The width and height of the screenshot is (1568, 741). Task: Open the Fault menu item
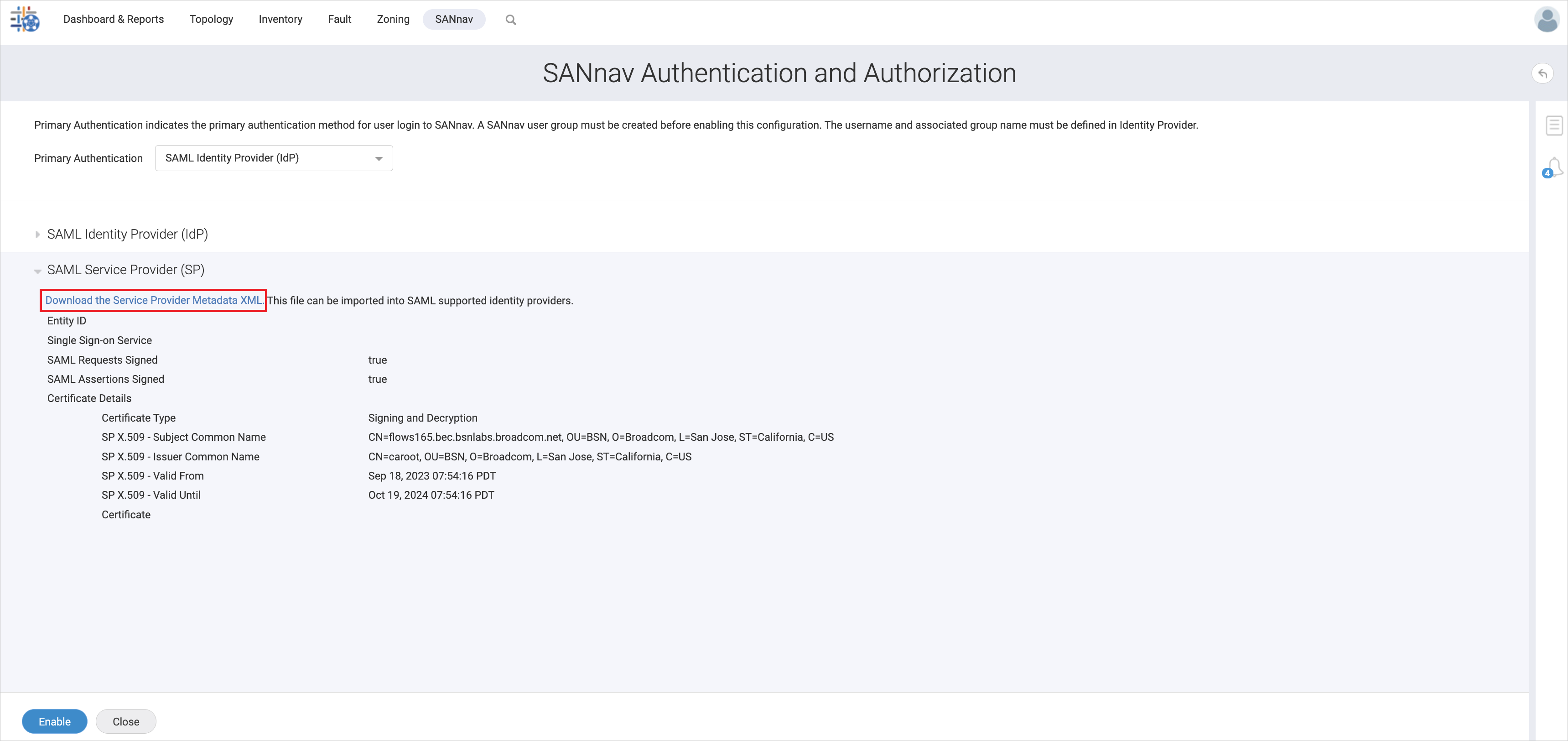(x=339, y=20)
